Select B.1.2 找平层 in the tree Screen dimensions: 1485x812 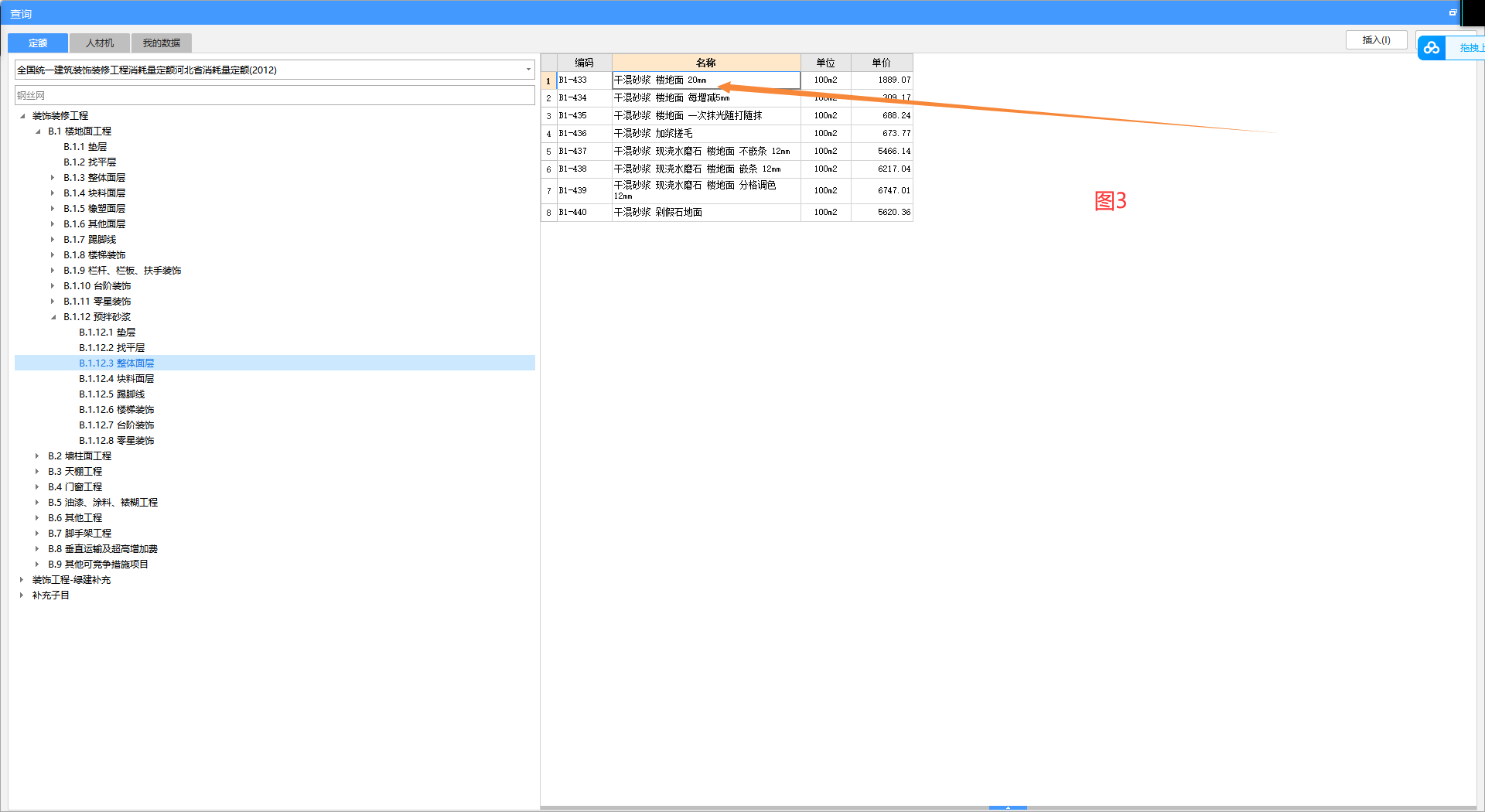coord(90,162)
